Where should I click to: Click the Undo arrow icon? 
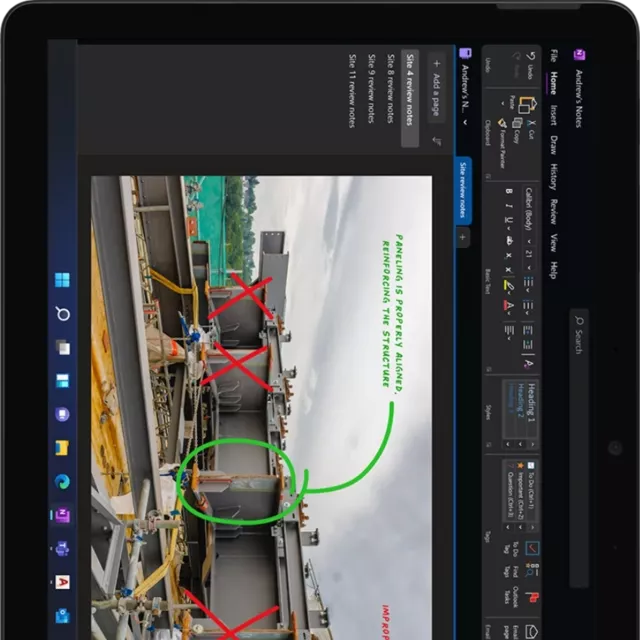pyautogui.click(x=531, y=56)
